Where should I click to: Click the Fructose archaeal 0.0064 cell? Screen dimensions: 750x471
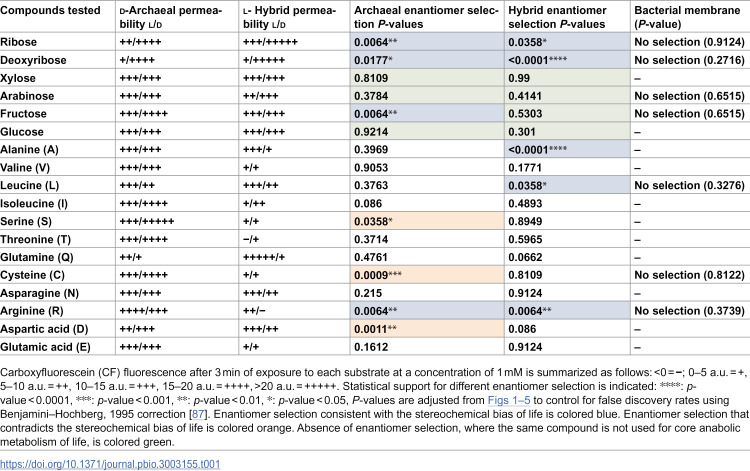coord(427,114)
